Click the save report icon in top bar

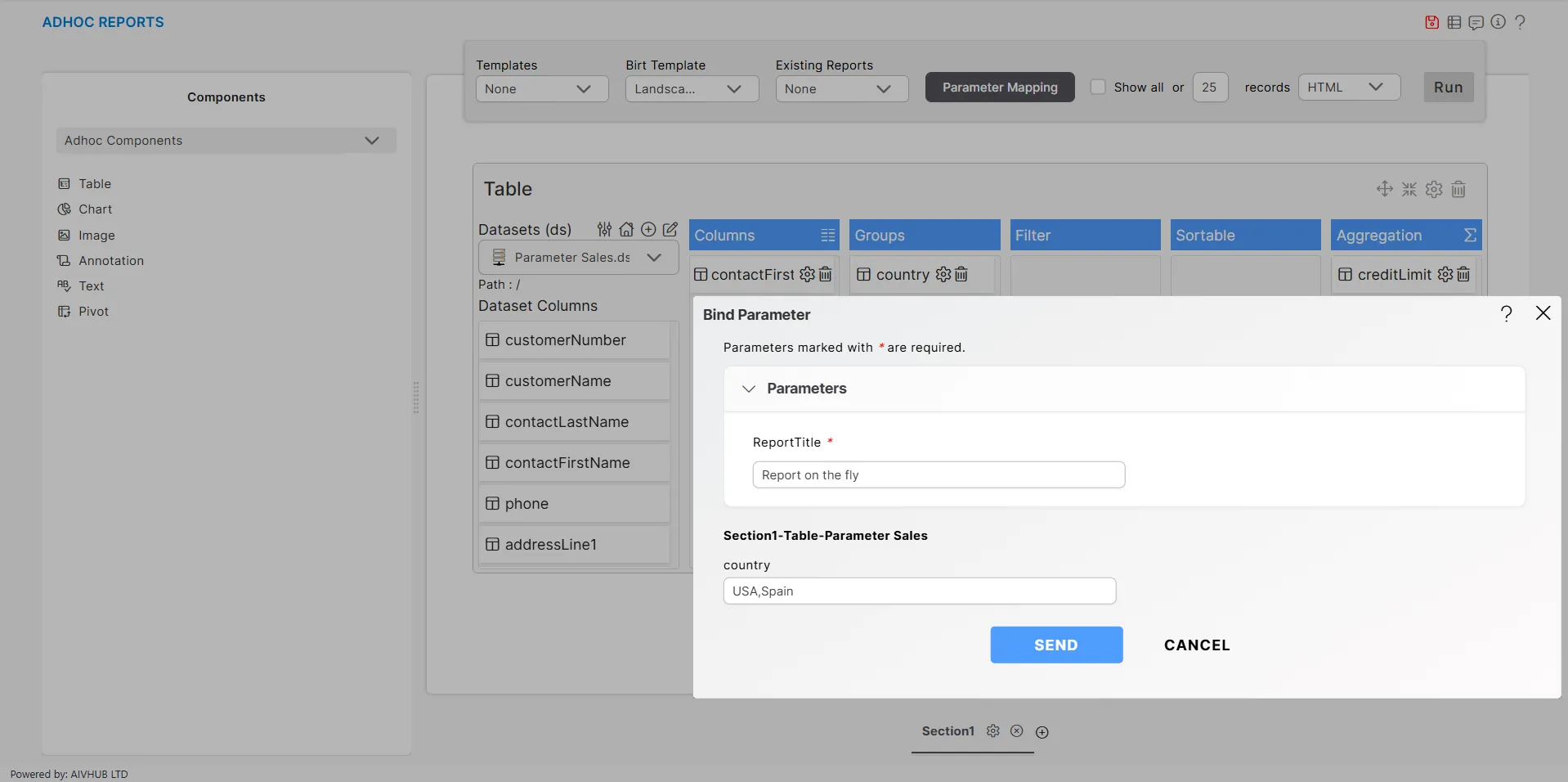pos(1431,22)
